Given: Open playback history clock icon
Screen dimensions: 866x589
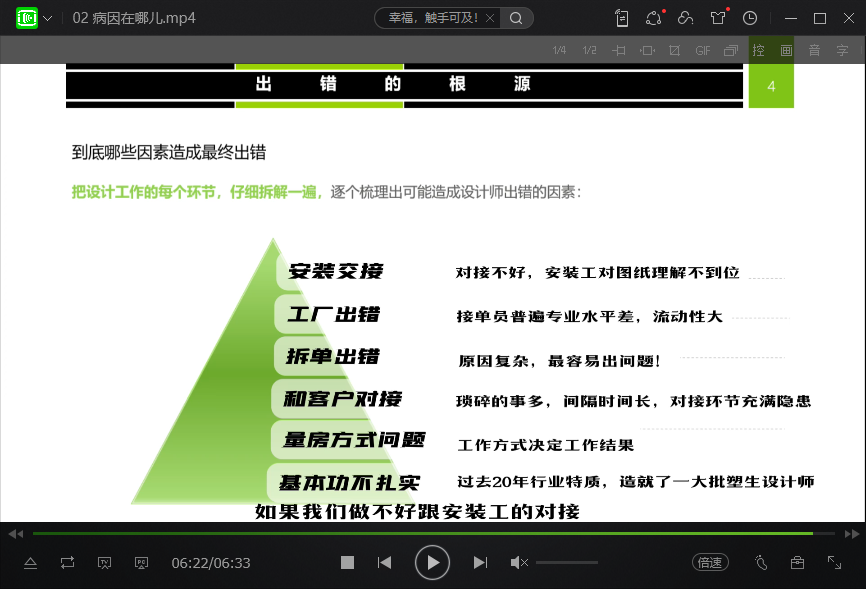Looking at the screenshot, I should click(749, 18).
